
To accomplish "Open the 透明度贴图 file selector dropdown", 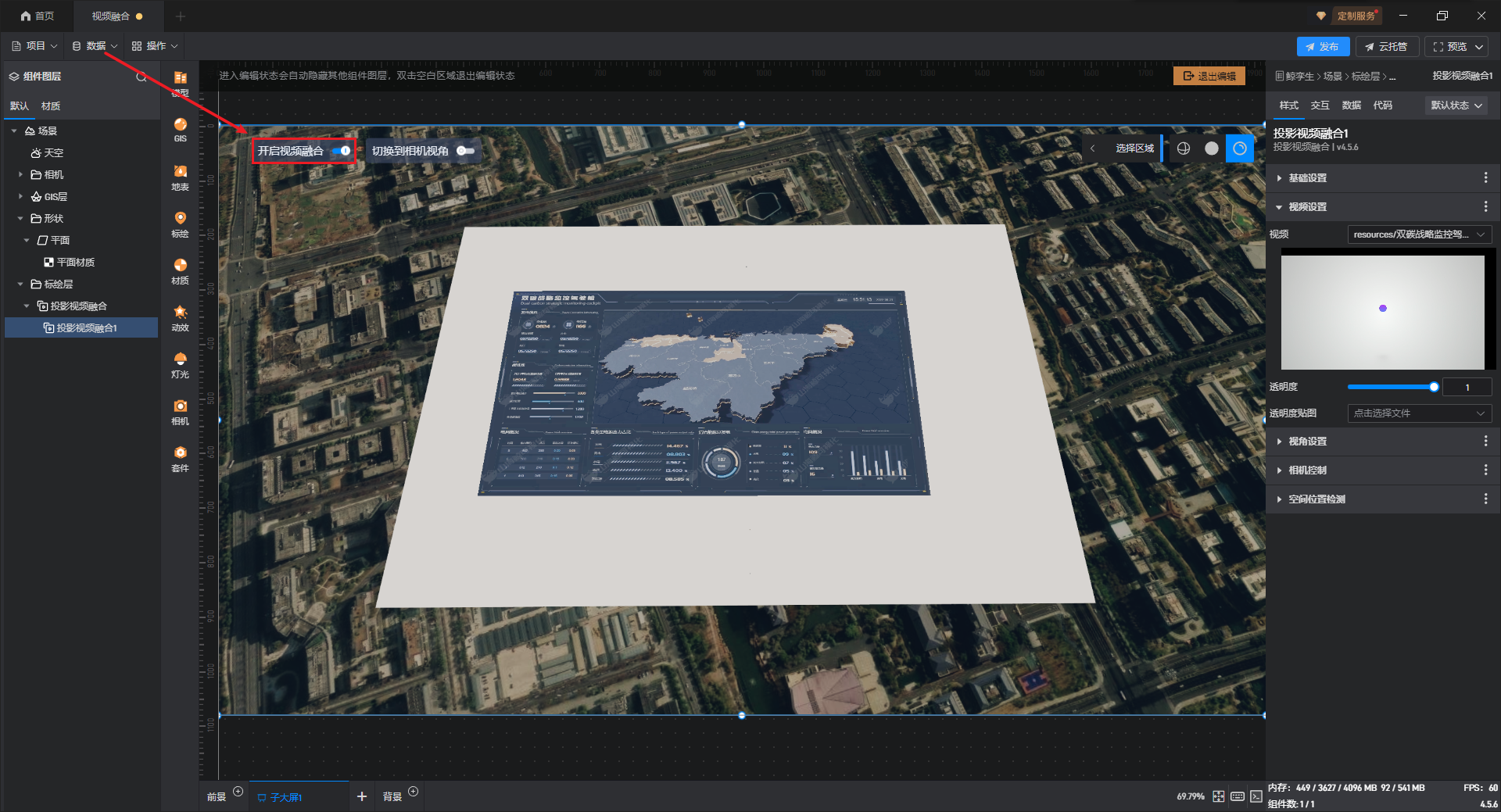I will tap(1420, 413).
